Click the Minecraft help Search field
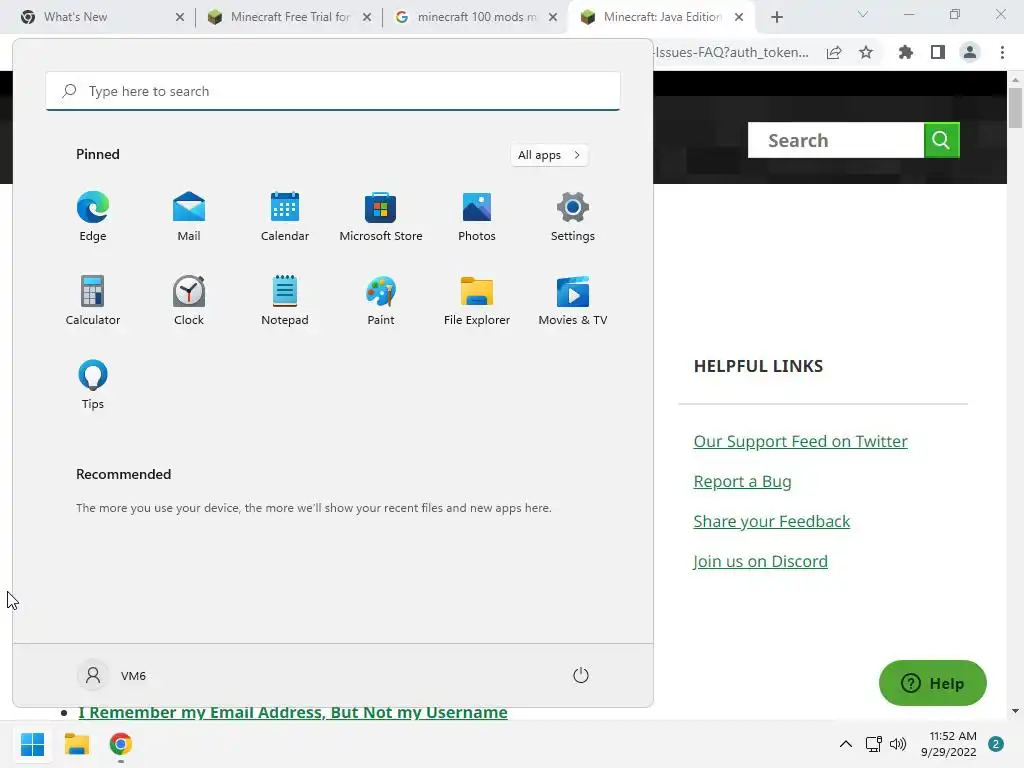 click(836, 140)
